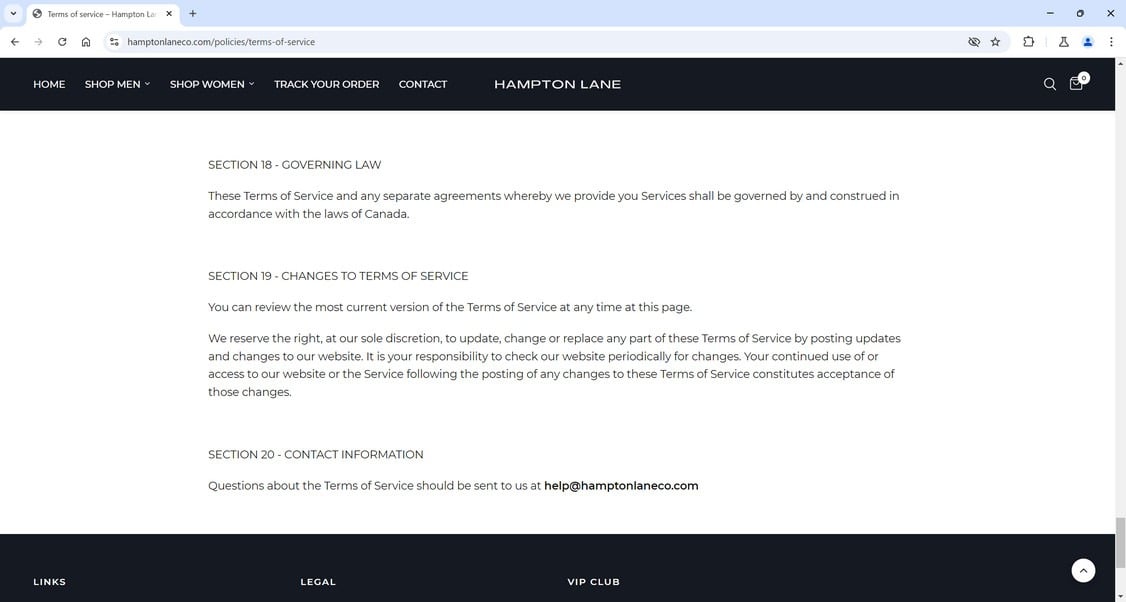The image size is (1126, 602).
Task: Bookmark this page with the star icon
Action: pyautogui.click(x=995, y=42)
